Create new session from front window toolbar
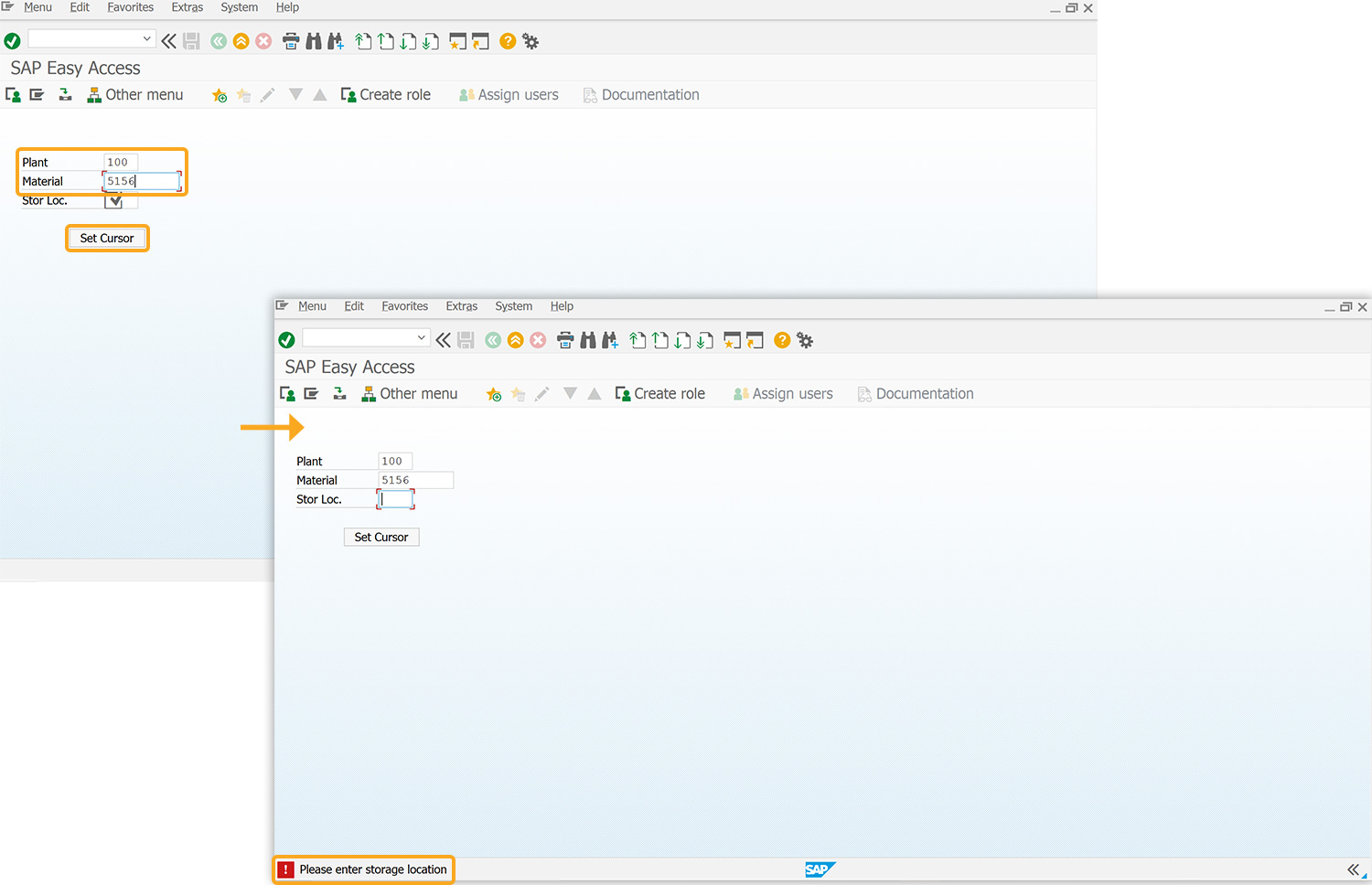Image resolution: width=1372 pixels, height=885 pixels. (732, 340)
